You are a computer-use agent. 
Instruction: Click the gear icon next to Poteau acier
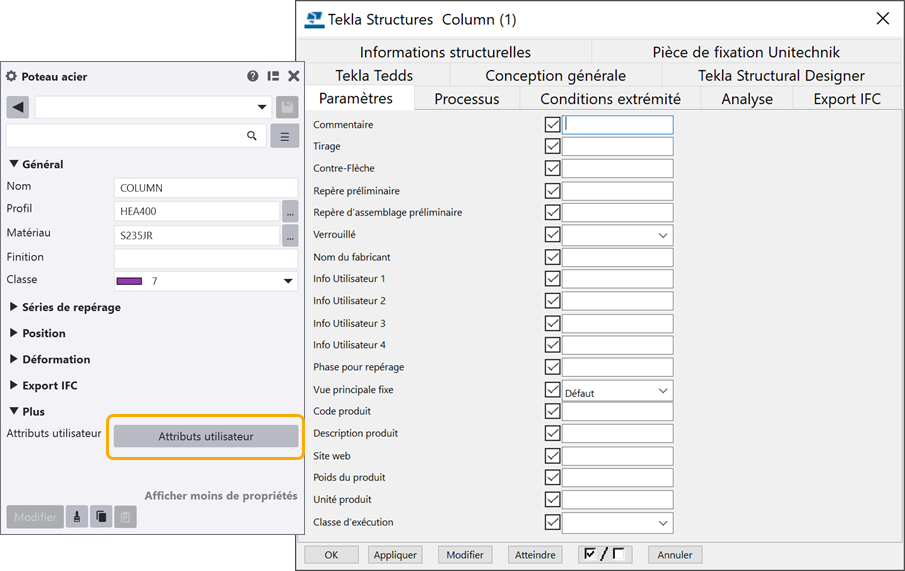tap(12, 76)
